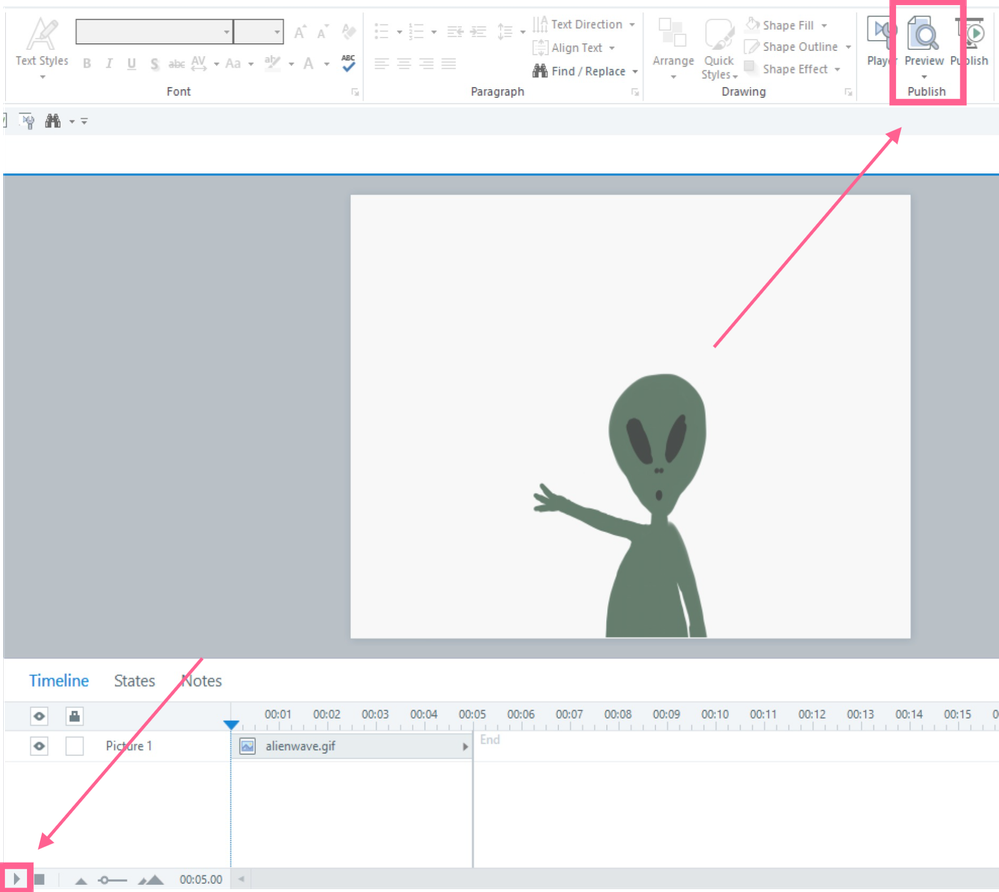Click the binoculars icon in quick access toolbar
This screenshot has width=999, height=892.
click(51, 121)
